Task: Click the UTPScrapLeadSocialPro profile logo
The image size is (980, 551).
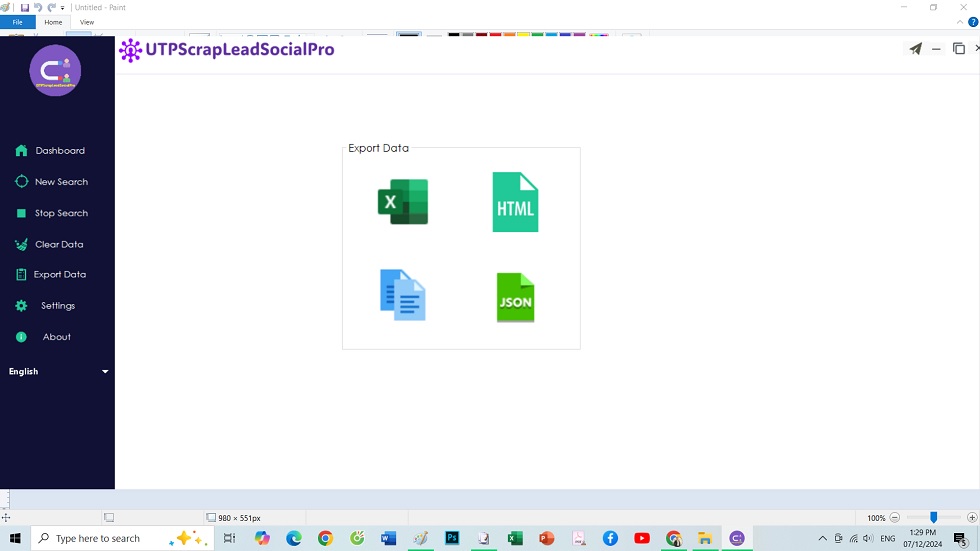Action: (x=55, y=71)
